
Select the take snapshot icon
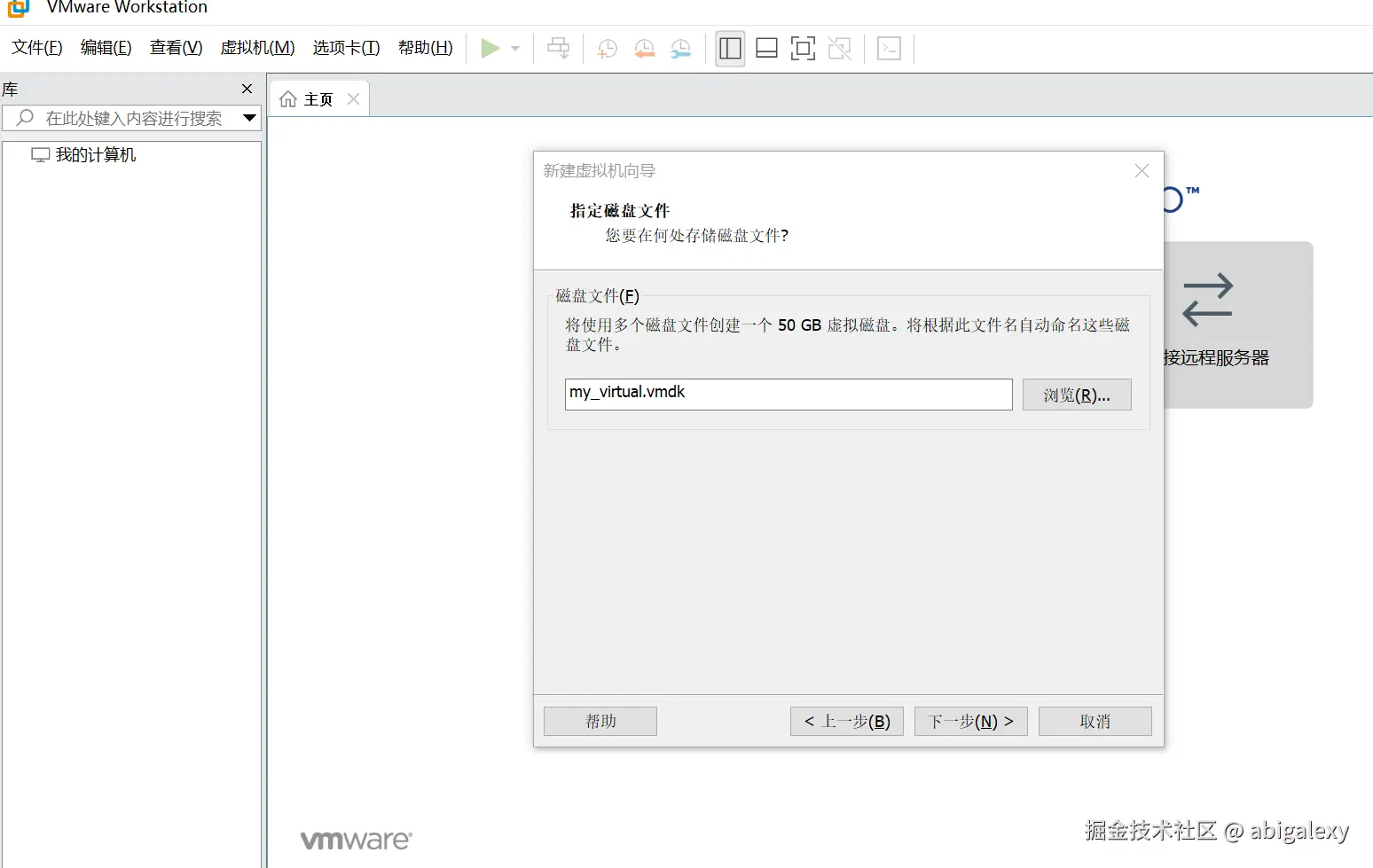(607, 49)
